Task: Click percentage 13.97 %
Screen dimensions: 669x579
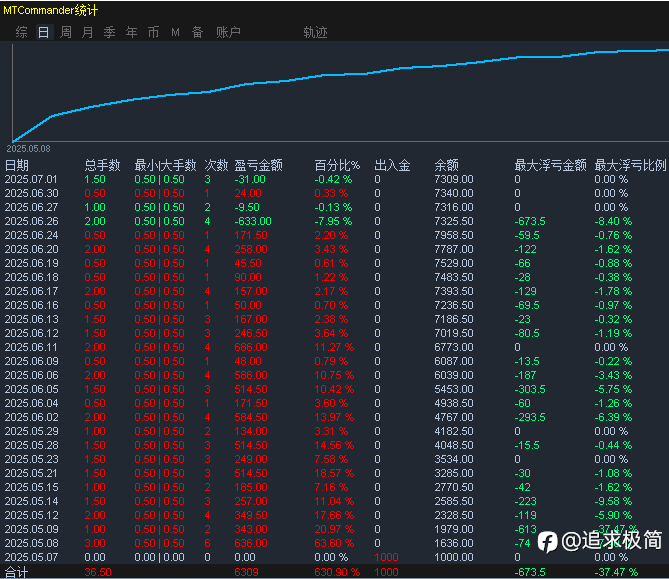Action: (x=334, y=417)
